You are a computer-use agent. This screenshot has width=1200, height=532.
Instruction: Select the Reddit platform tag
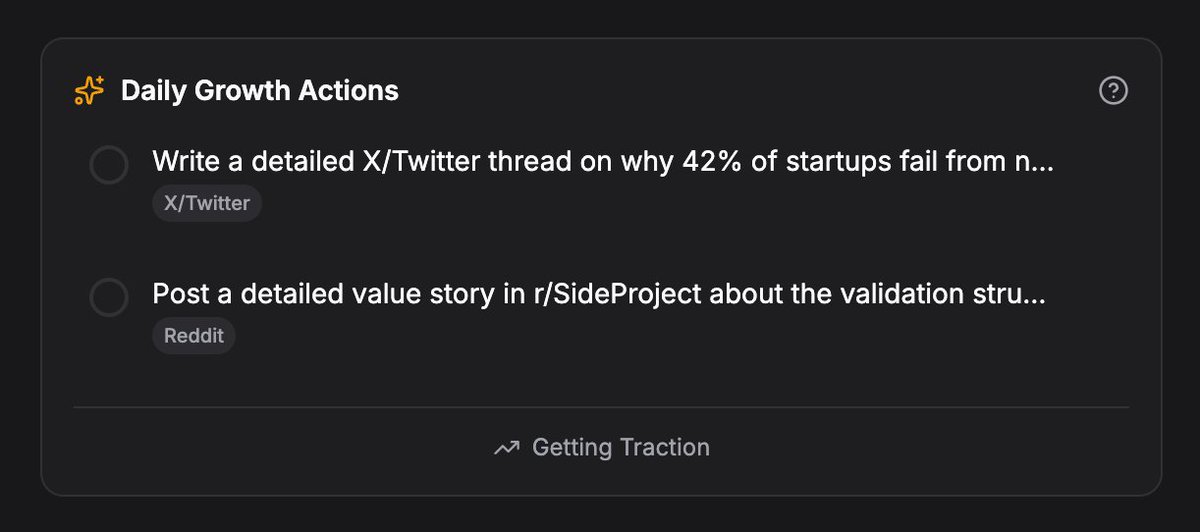[194, 336]
